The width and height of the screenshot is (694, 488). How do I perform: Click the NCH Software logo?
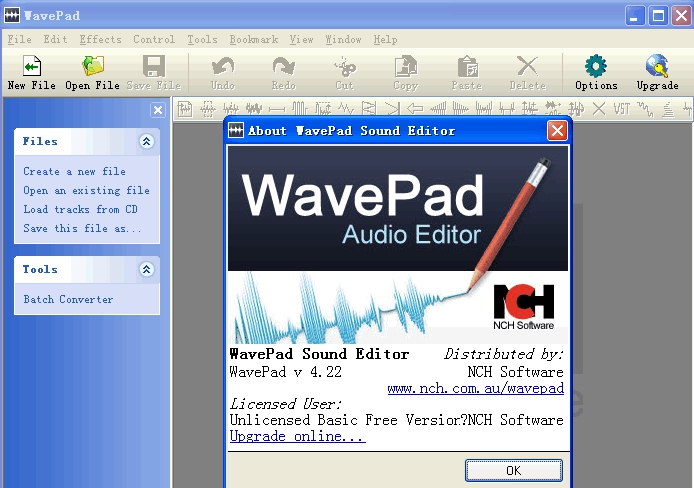click(523, 307)
